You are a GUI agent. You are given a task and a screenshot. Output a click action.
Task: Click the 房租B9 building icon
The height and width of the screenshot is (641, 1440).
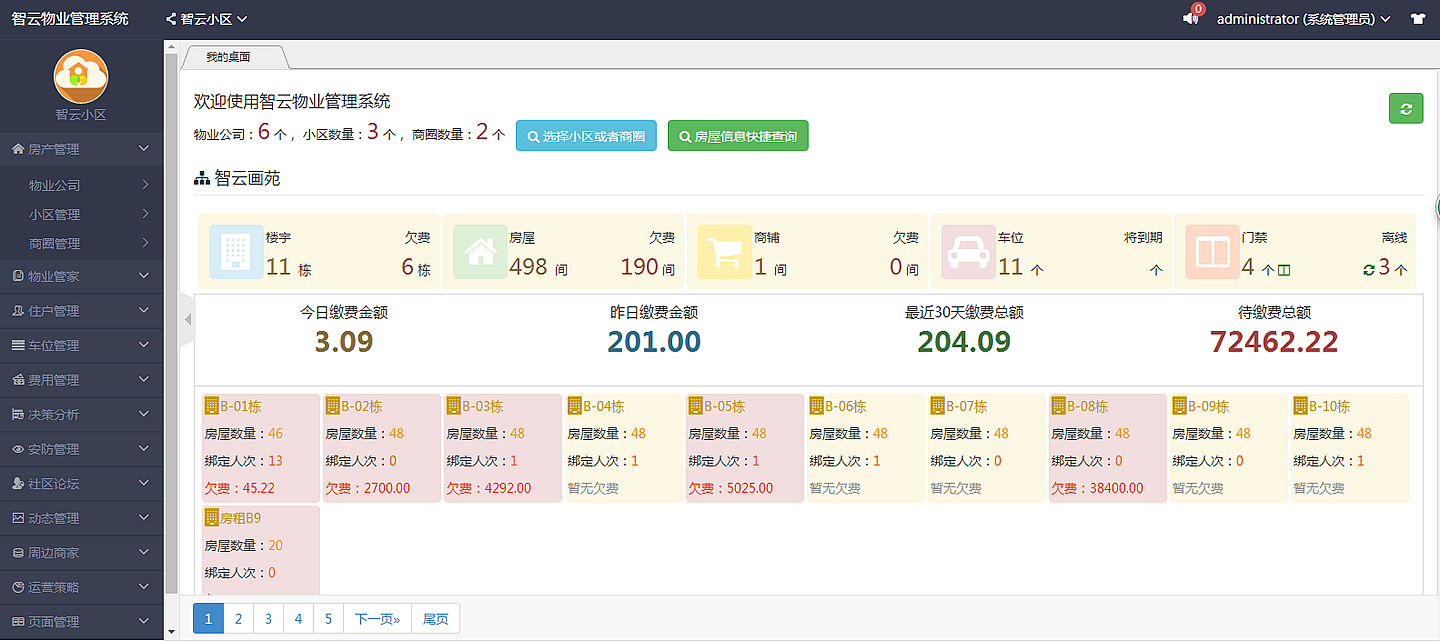pos(211,518)
